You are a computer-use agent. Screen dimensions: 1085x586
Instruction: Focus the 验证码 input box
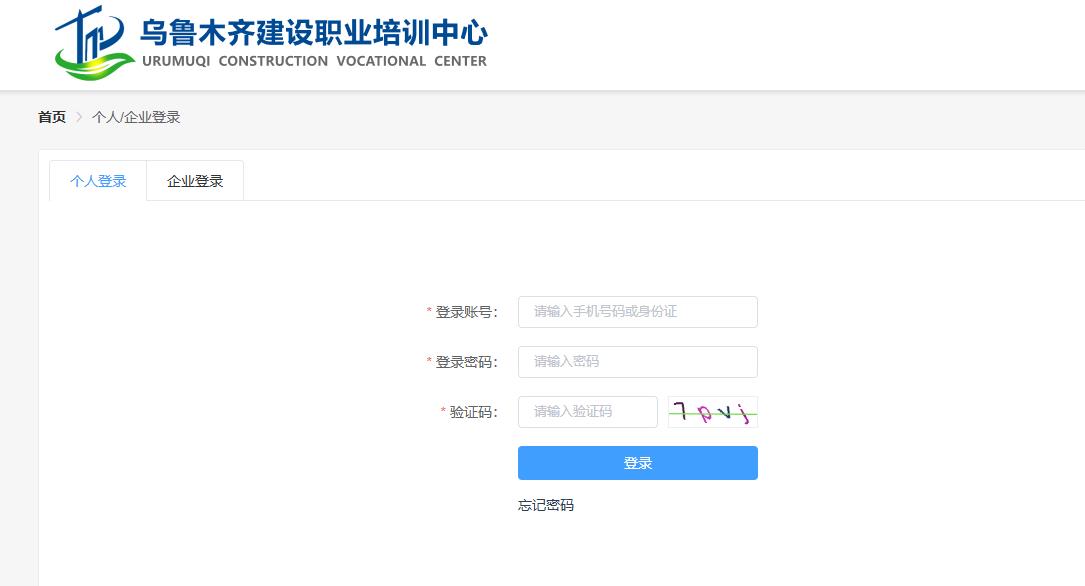click(x=587, y=412)
